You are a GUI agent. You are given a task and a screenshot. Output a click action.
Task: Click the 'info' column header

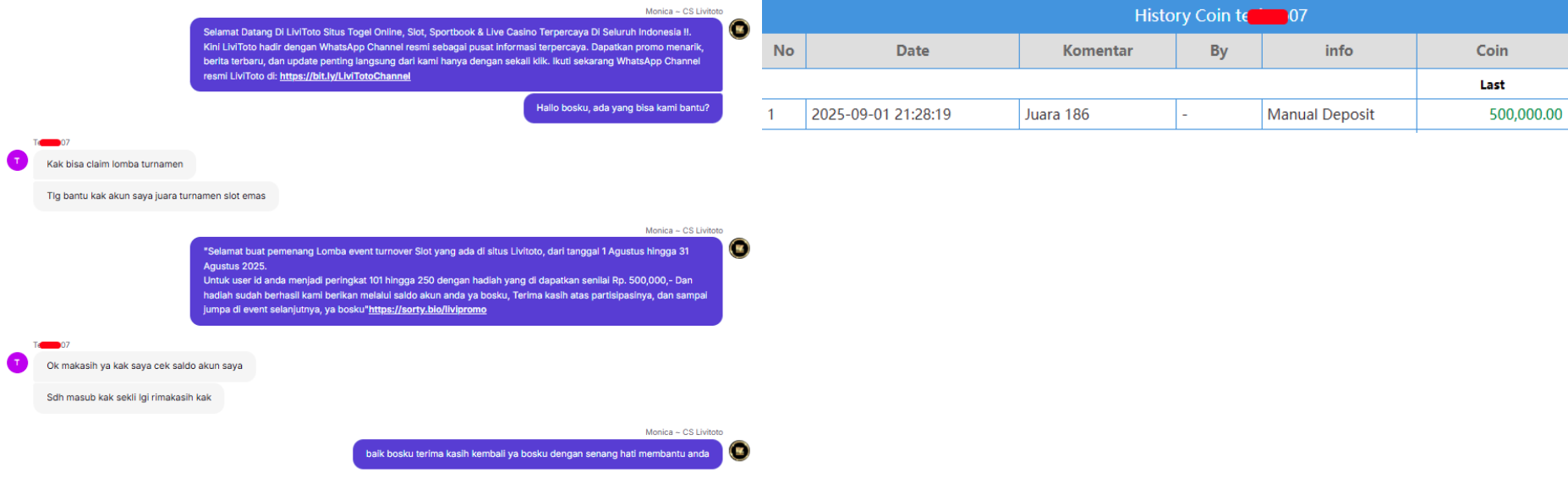1339,51
